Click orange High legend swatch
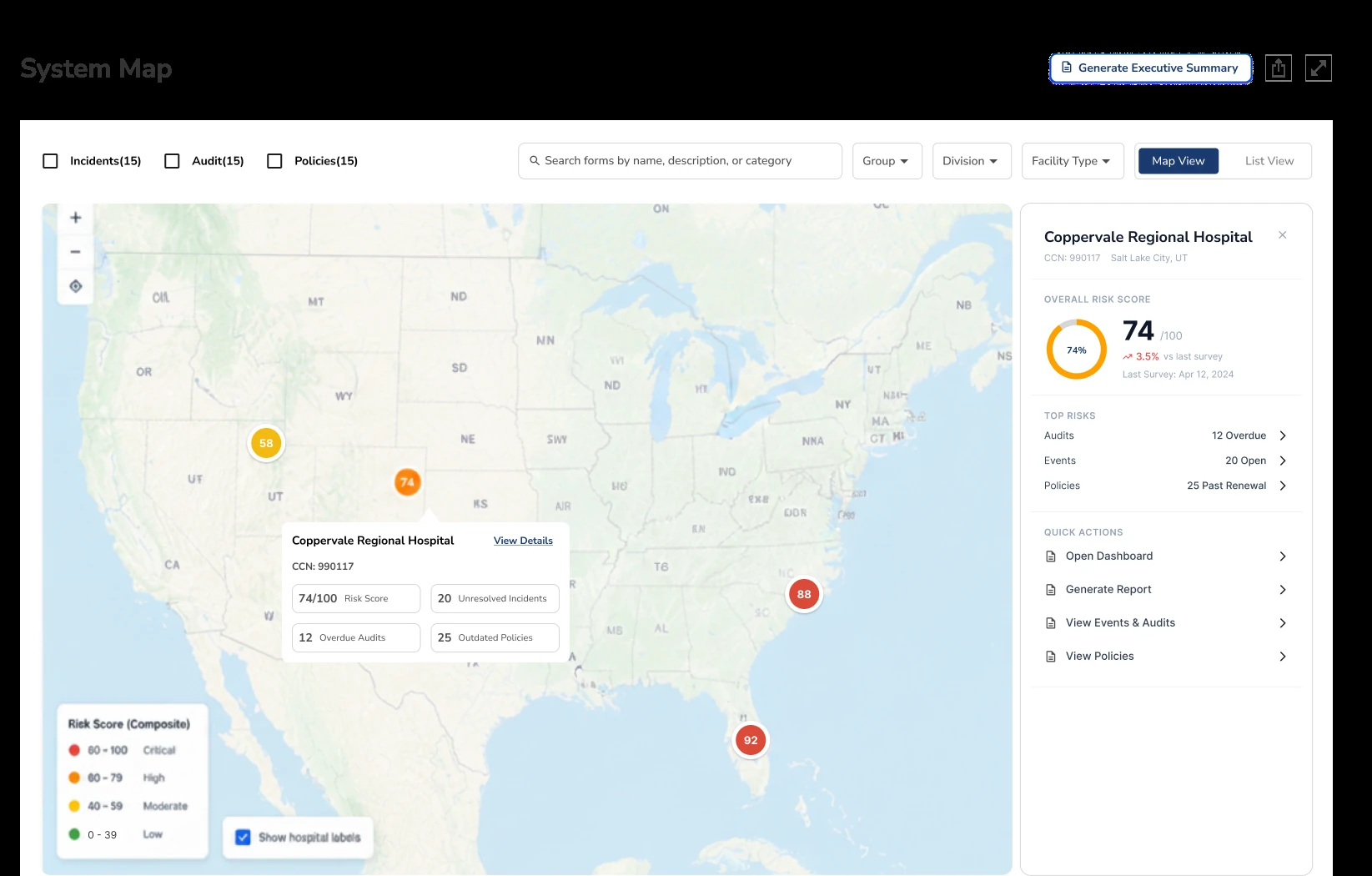 pyautogui.click(x=74, y=778)
